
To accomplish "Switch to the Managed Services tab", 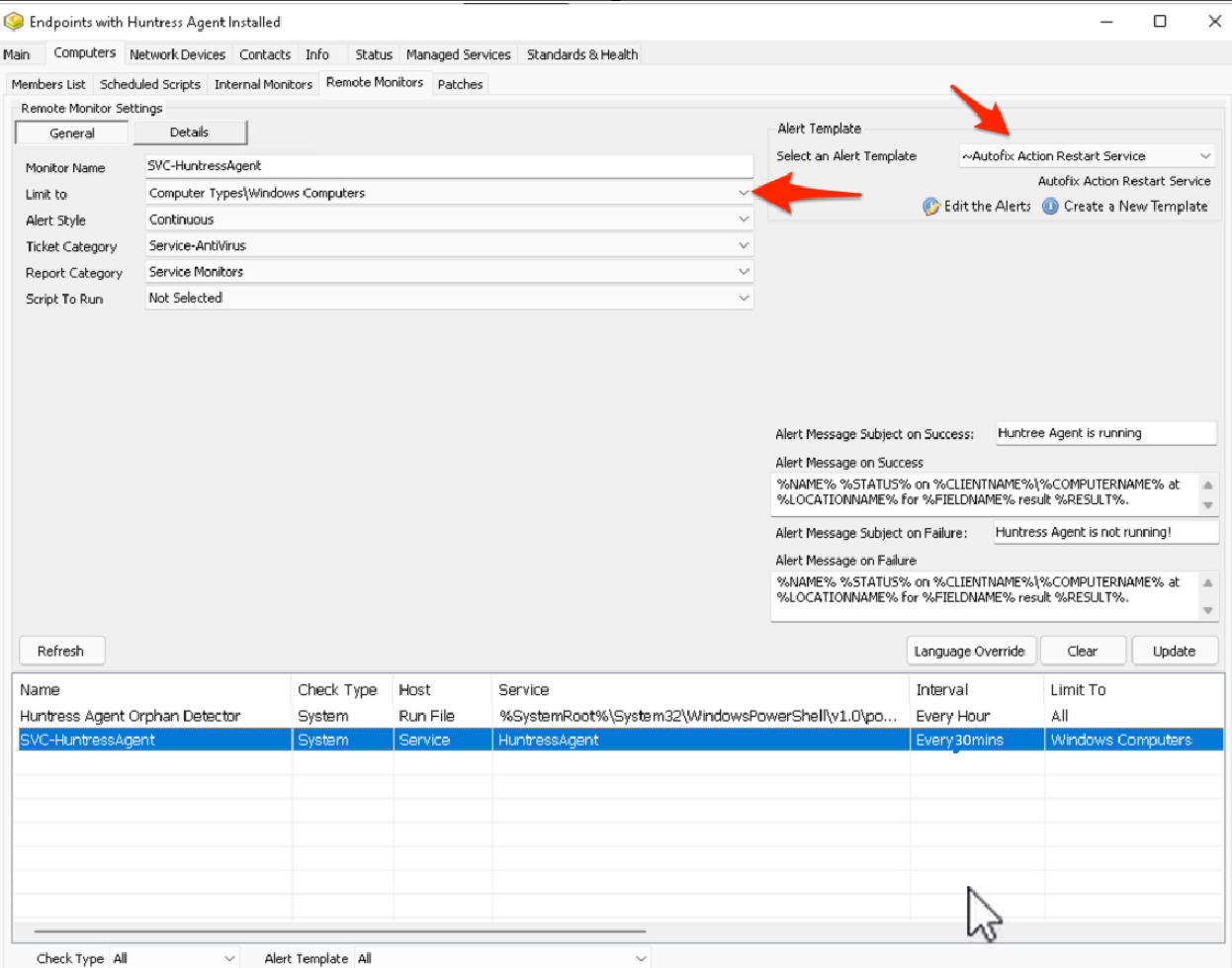I will coord(459,54).
